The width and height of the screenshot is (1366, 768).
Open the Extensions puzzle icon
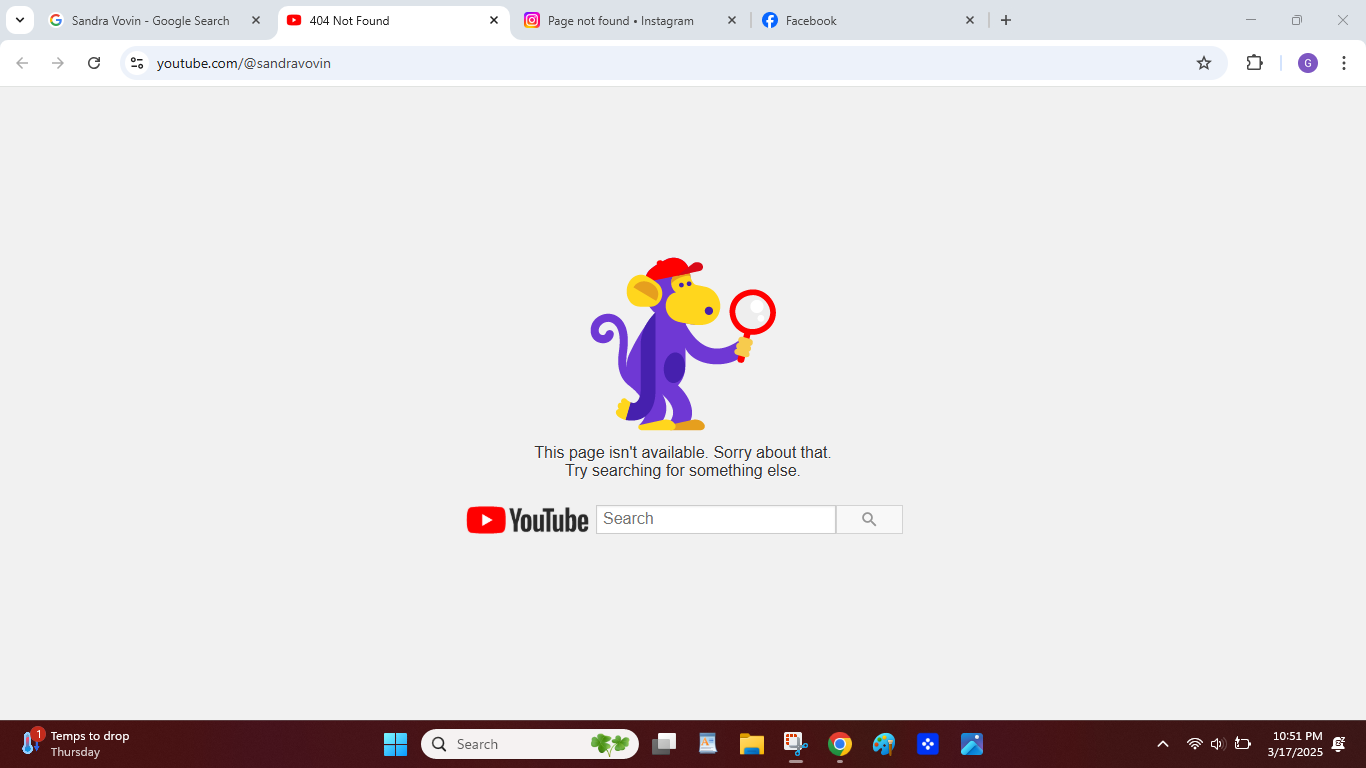point(1254,63)
